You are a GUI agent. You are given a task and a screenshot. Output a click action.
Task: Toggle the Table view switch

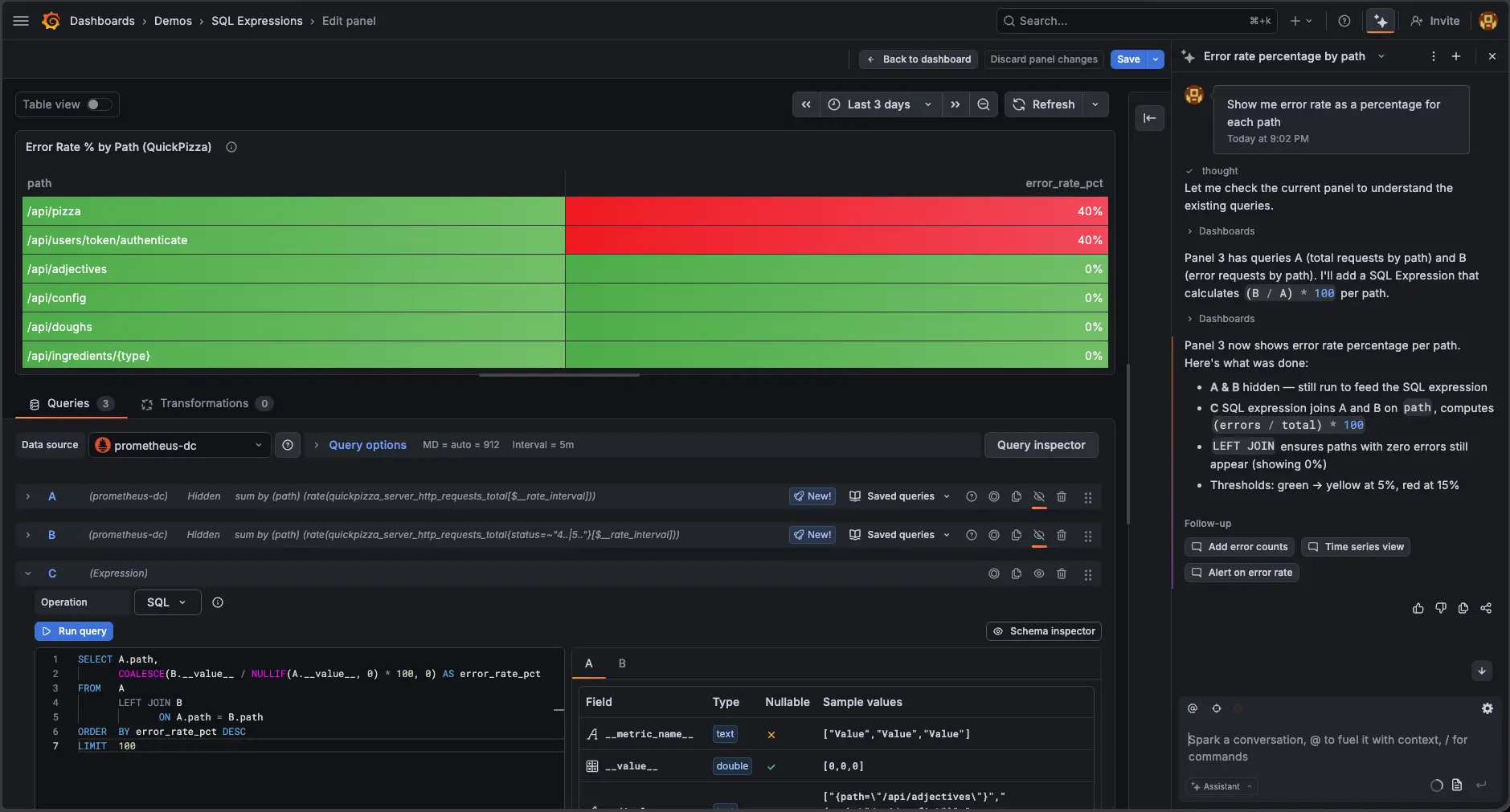[99, 104]
